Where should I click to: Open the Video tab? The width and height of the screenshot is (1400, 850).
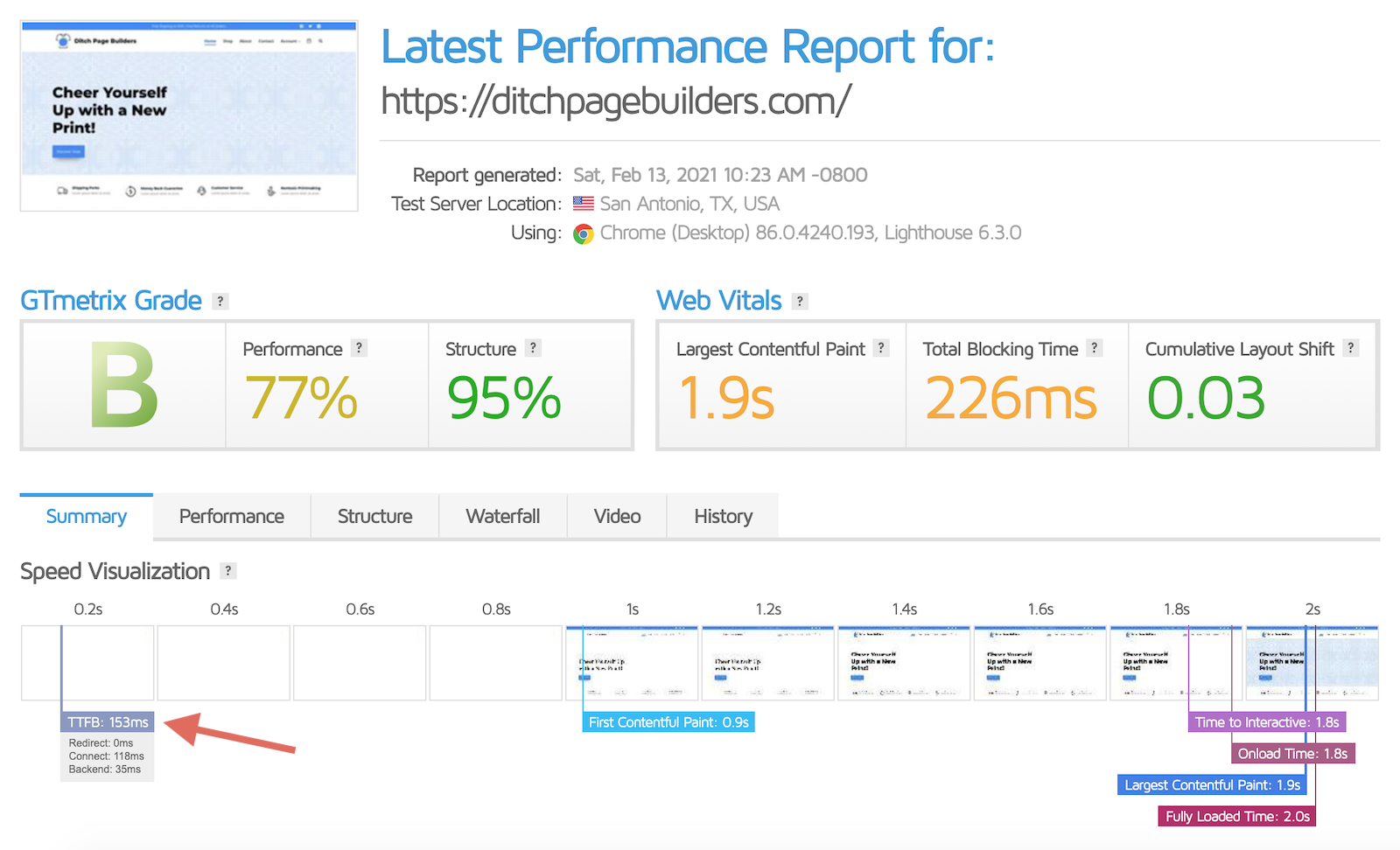coord(617,517)
